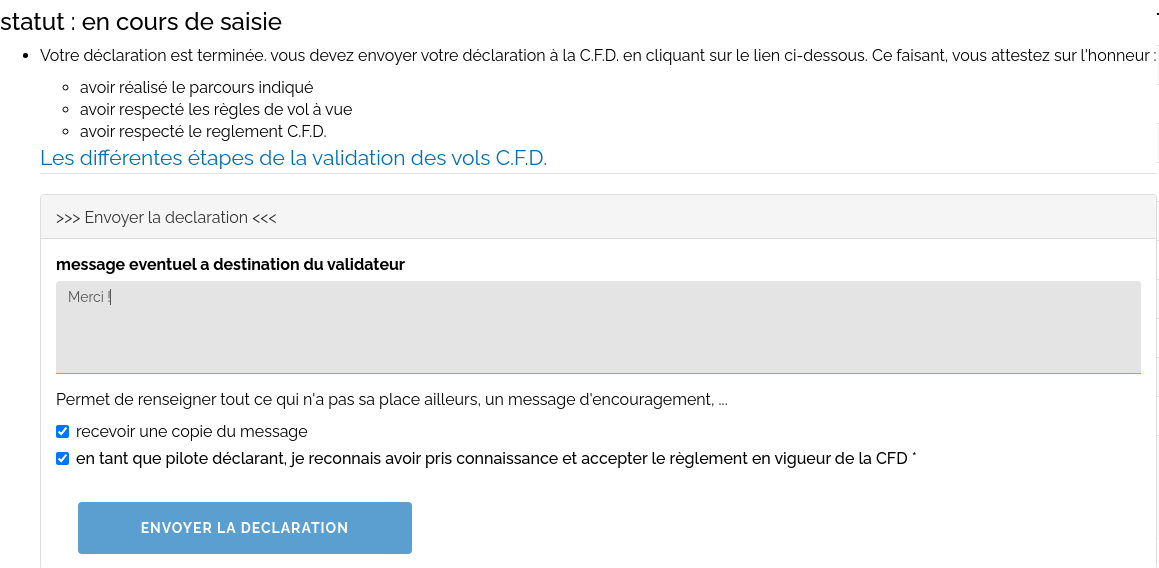1159x568 pixels.
Task: Click 'C.F.D.' at end of blue link
Action: click(x=521, y=158)
